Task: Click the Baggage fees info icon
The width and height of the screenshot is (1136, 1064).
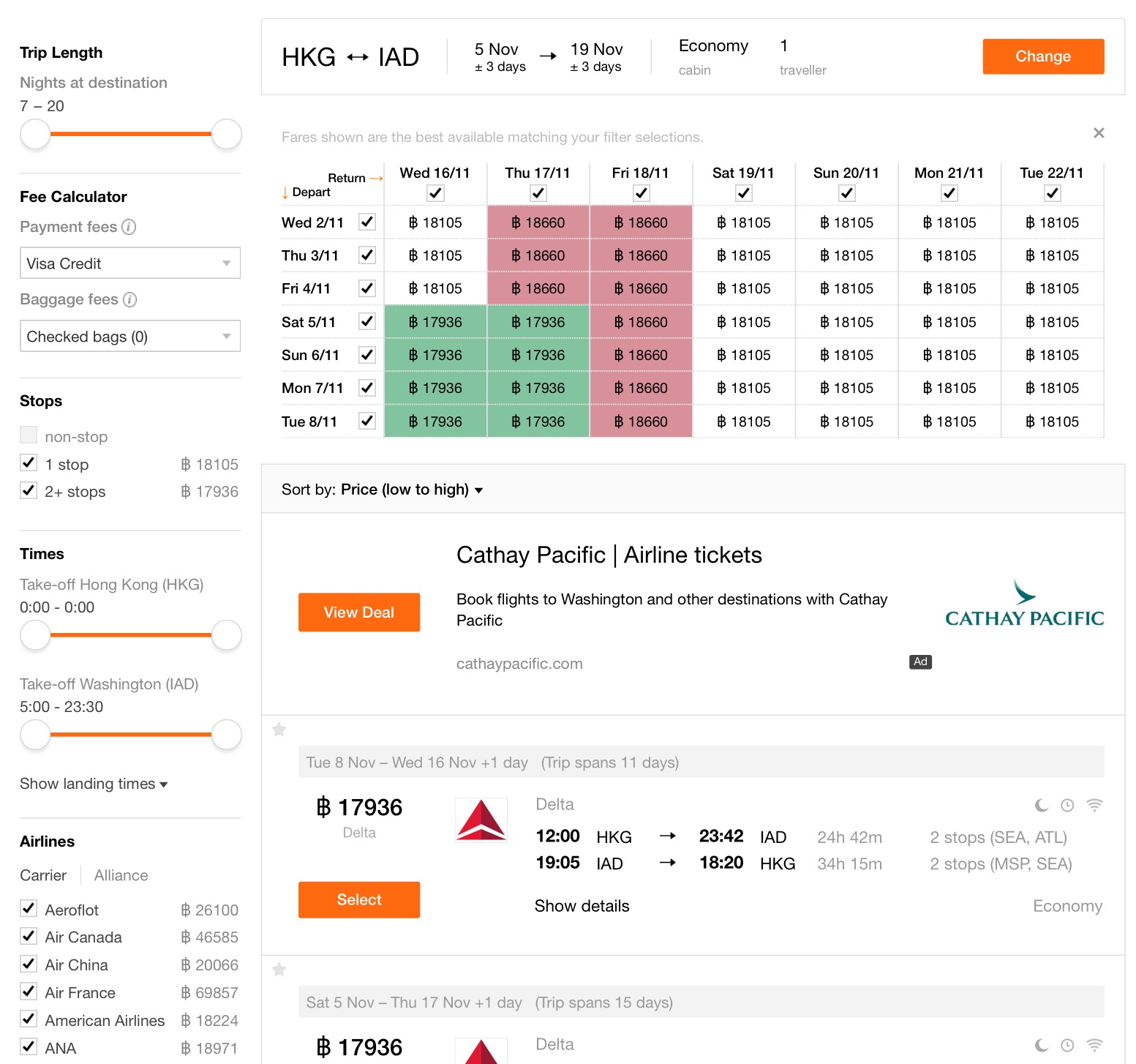Action: pyautogui.click(x=129, y=299)
